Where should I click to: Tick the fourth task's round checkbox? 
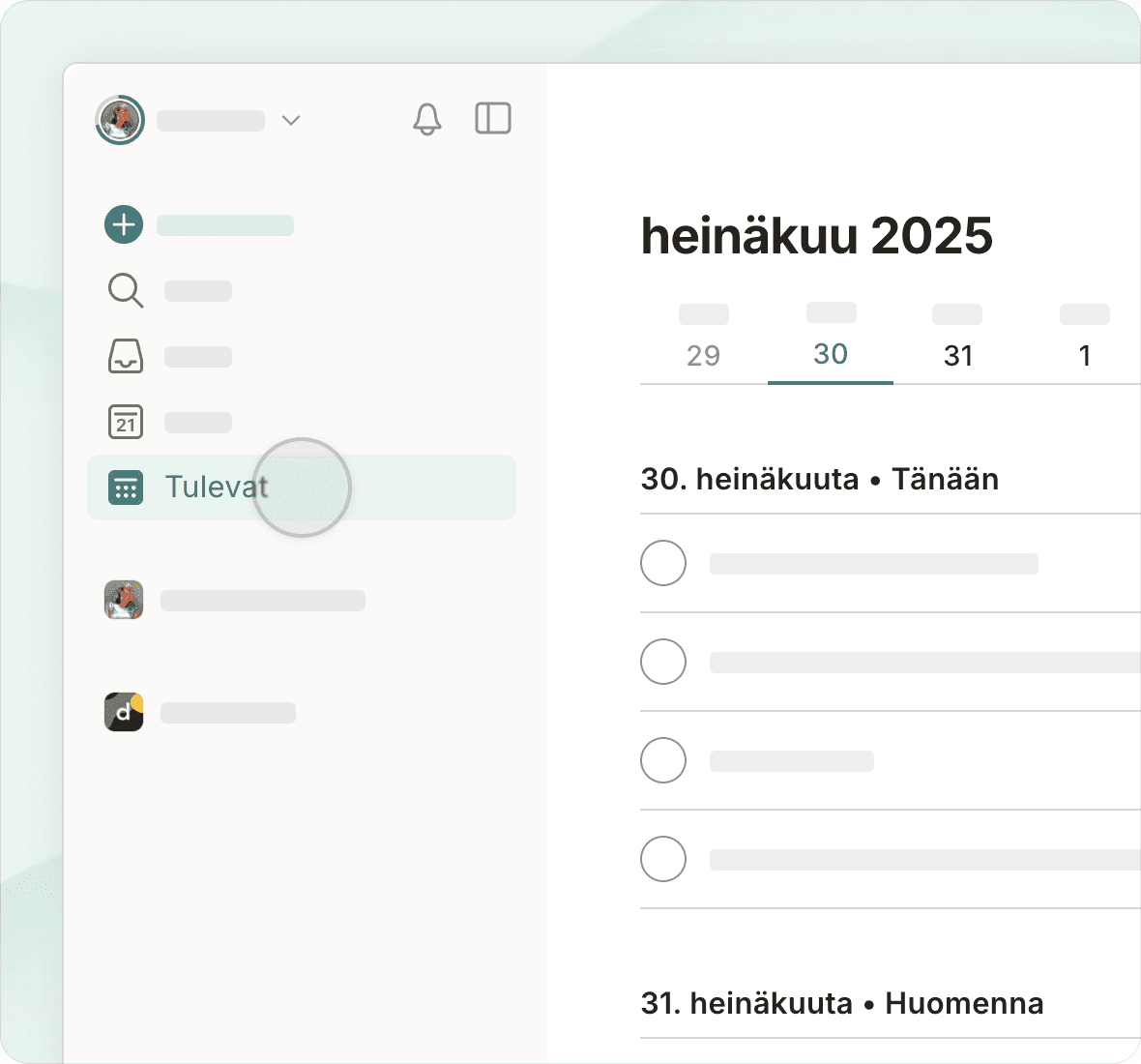pos(663,859)
